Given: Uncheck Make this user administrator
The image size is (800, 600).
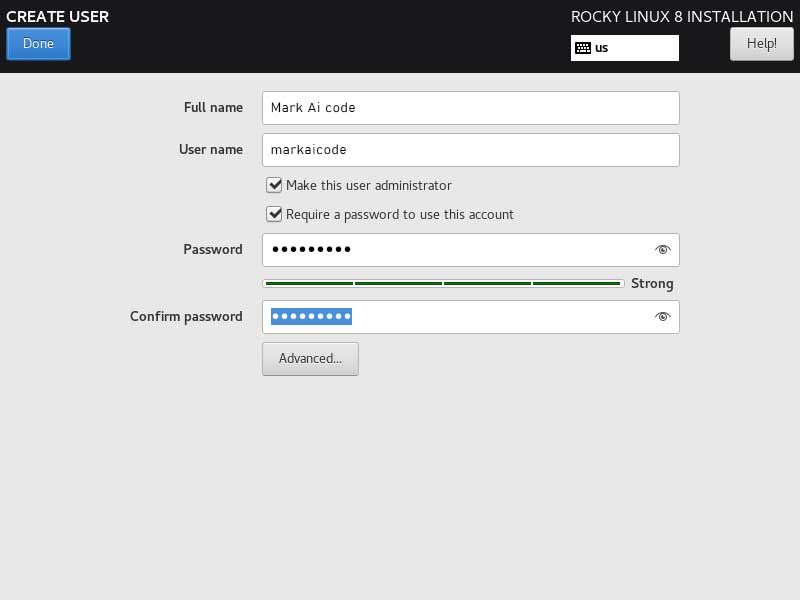Looking at the screenshot, I should coord(274,185).
